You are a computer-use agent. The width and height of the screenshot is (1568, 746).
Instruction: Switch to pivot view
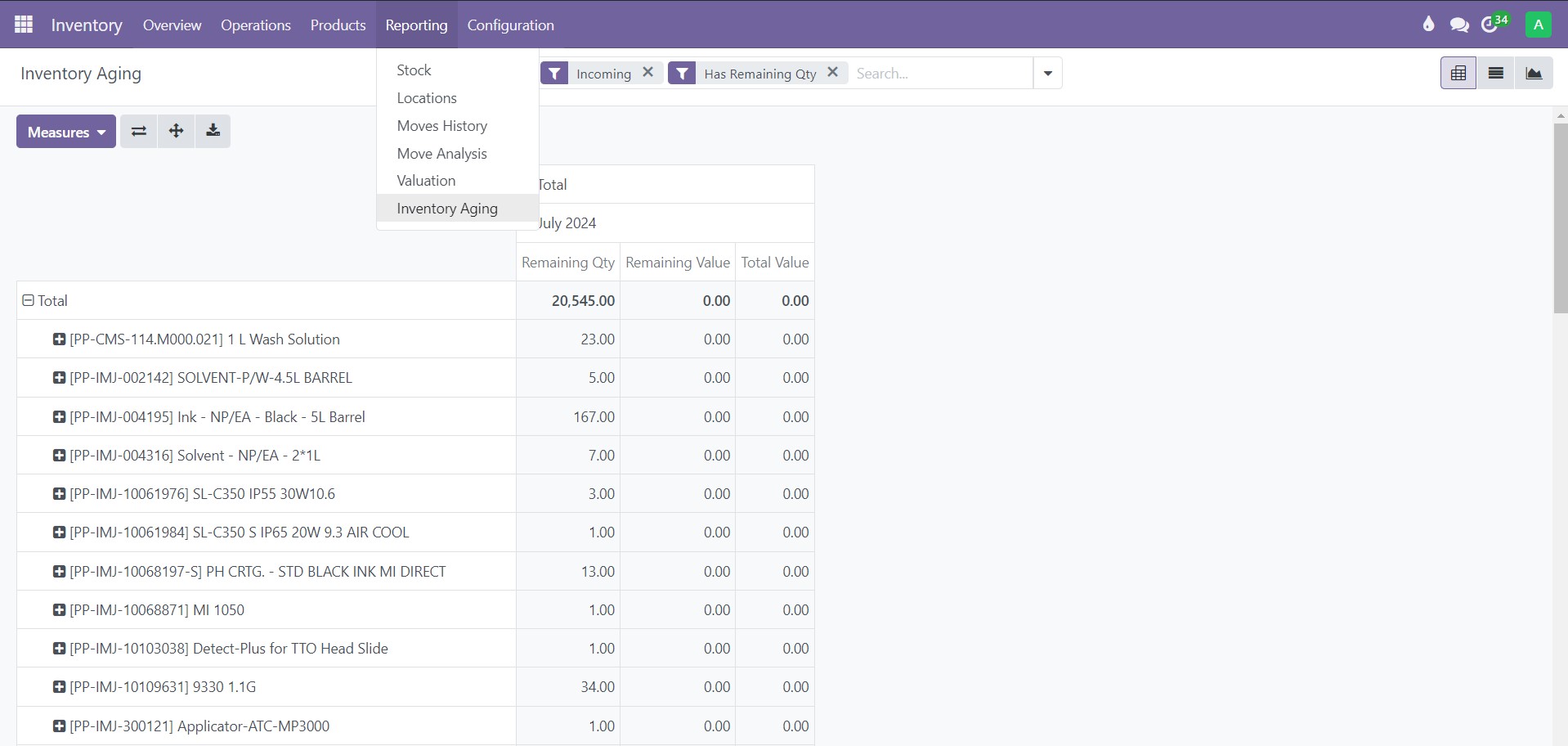click(x=1458, y=74)
